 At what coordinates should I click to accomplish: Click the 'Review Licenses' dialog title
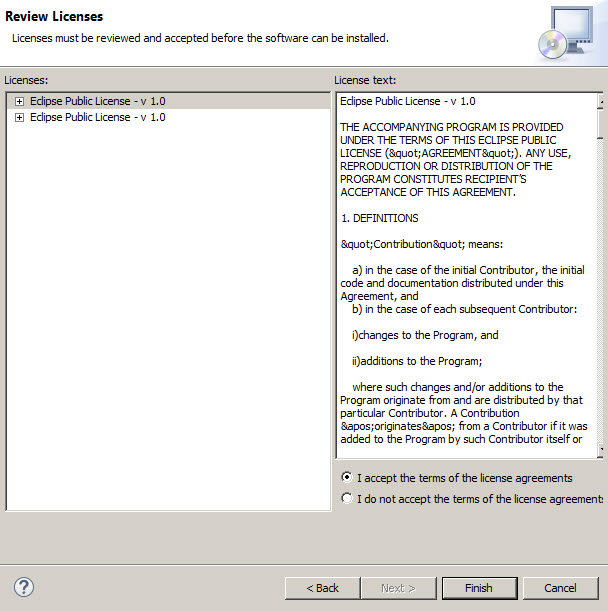pyautogui.click(x=54, y=17)
